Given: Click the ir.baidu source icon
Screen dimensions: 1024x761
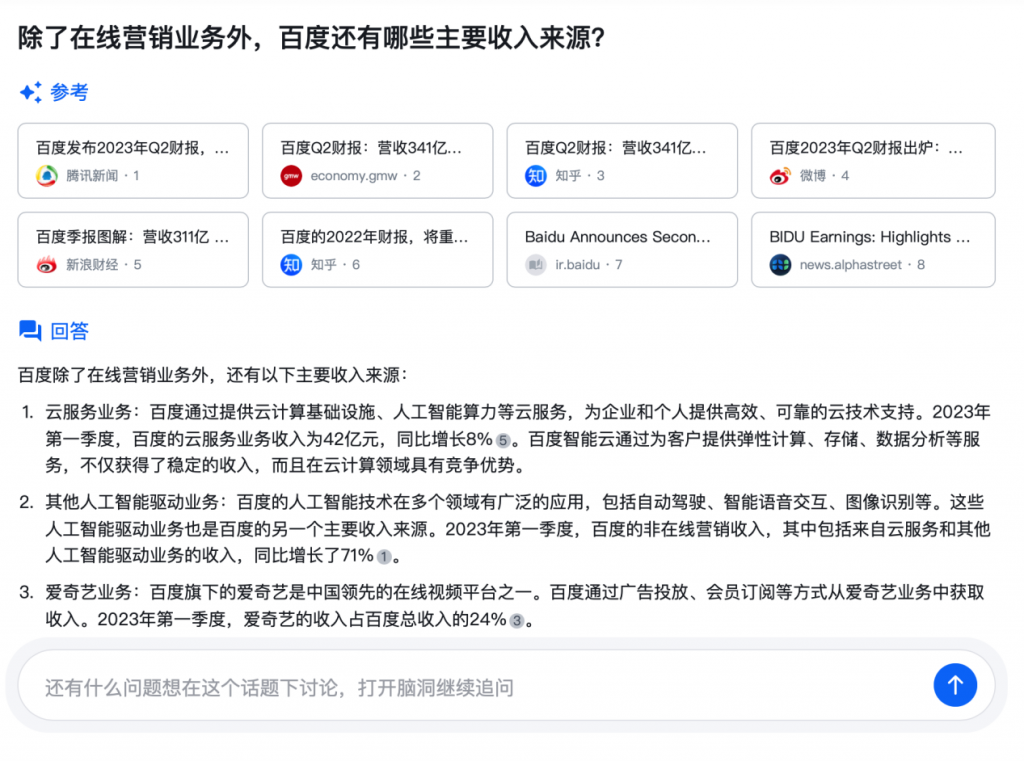Looking at the screenshot, I should coord(536,265).
